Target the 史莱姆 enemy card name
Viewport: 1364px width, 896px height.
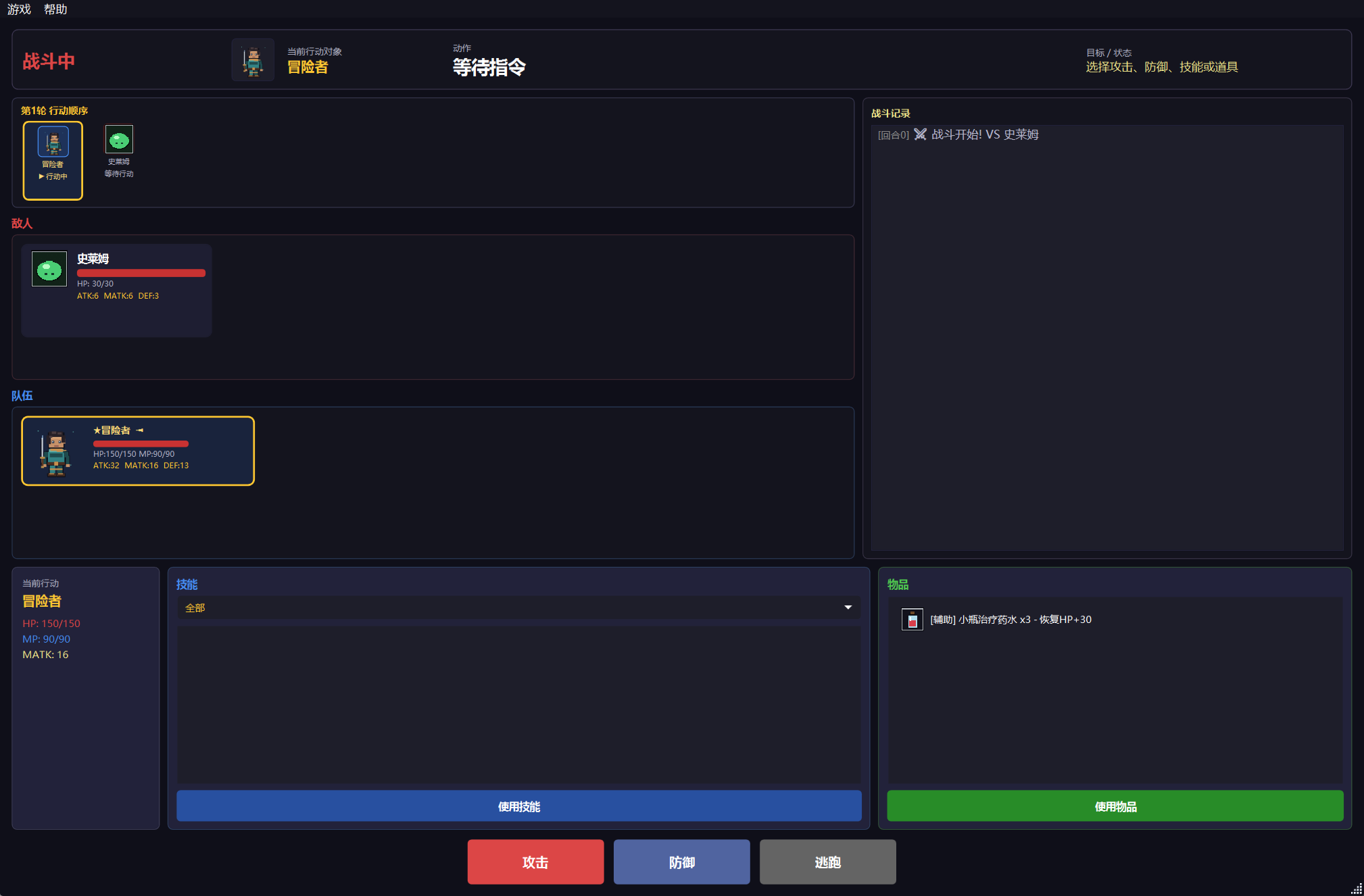[93, 259]
